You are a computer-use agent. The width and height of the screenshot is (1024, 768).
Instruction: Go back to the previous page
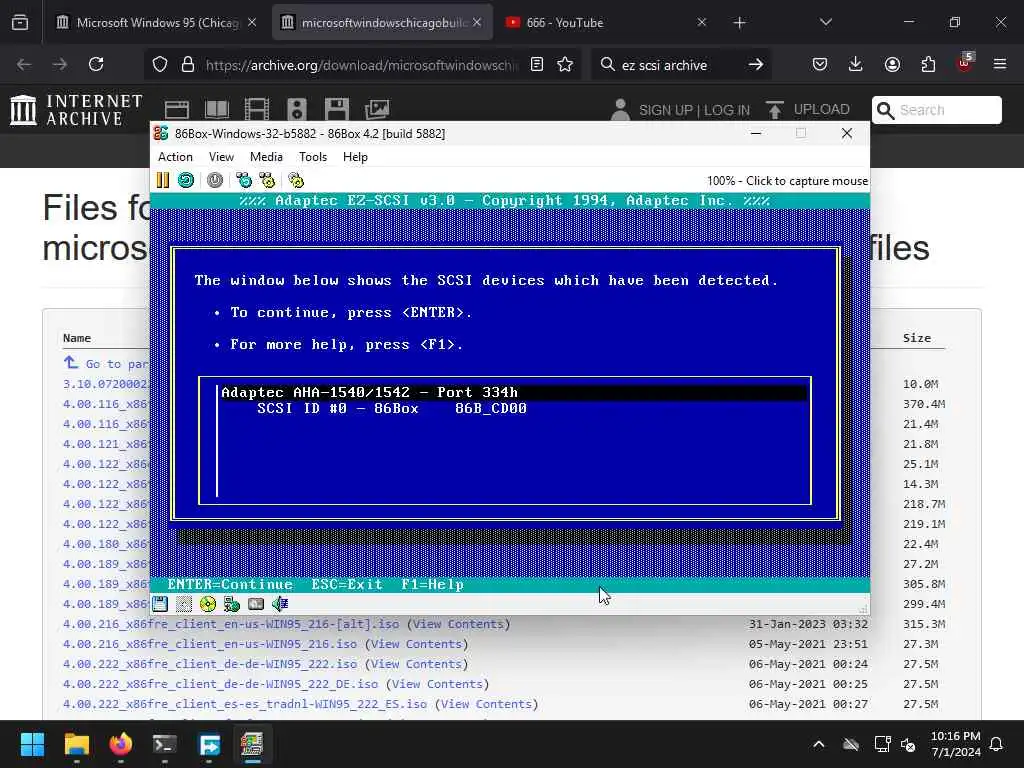tap(24, 64)
